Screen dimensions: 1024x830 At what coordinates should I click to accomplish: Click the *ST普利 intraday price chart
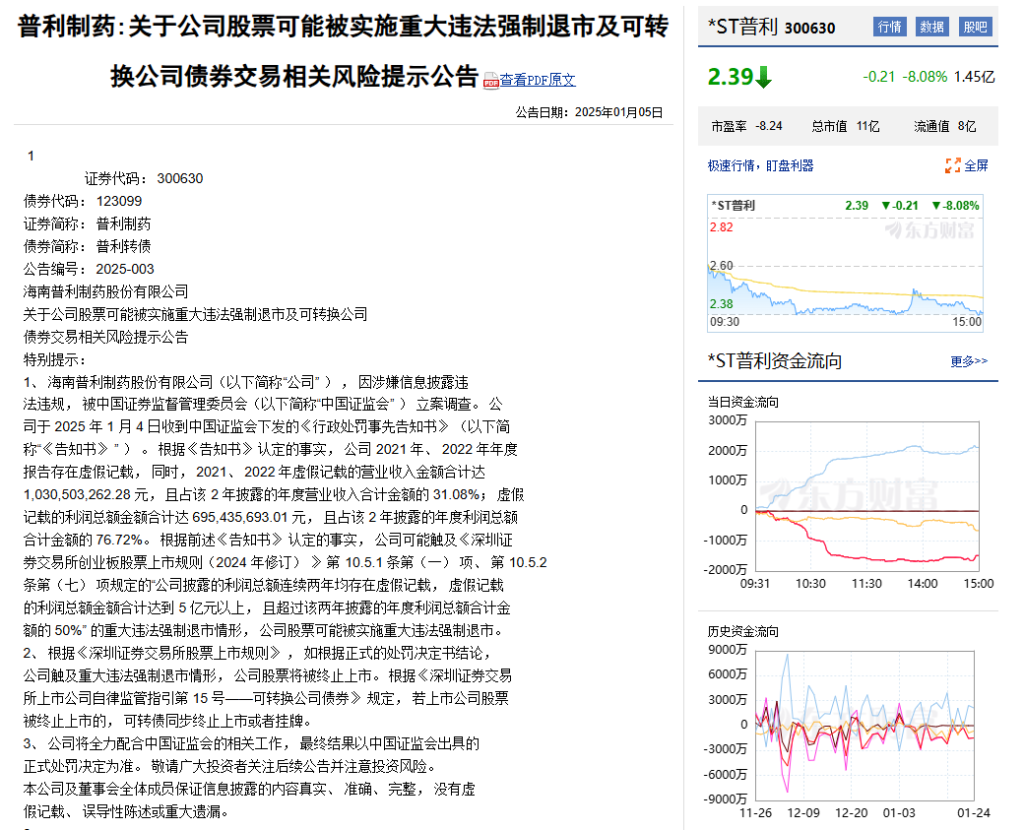tap(846, 263)
